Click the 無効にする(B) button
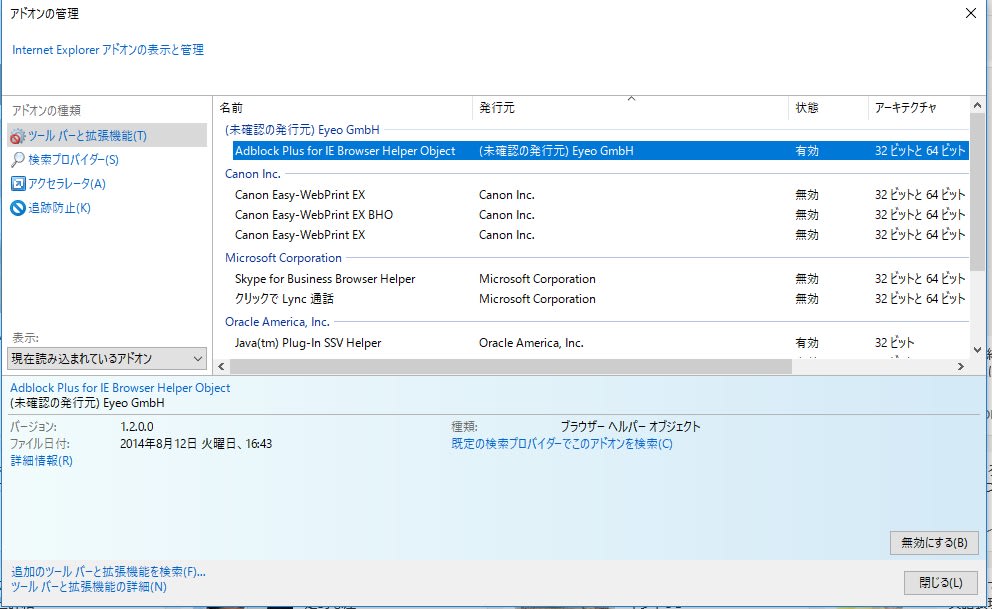The image size is (992, 609). coord(934,543)
